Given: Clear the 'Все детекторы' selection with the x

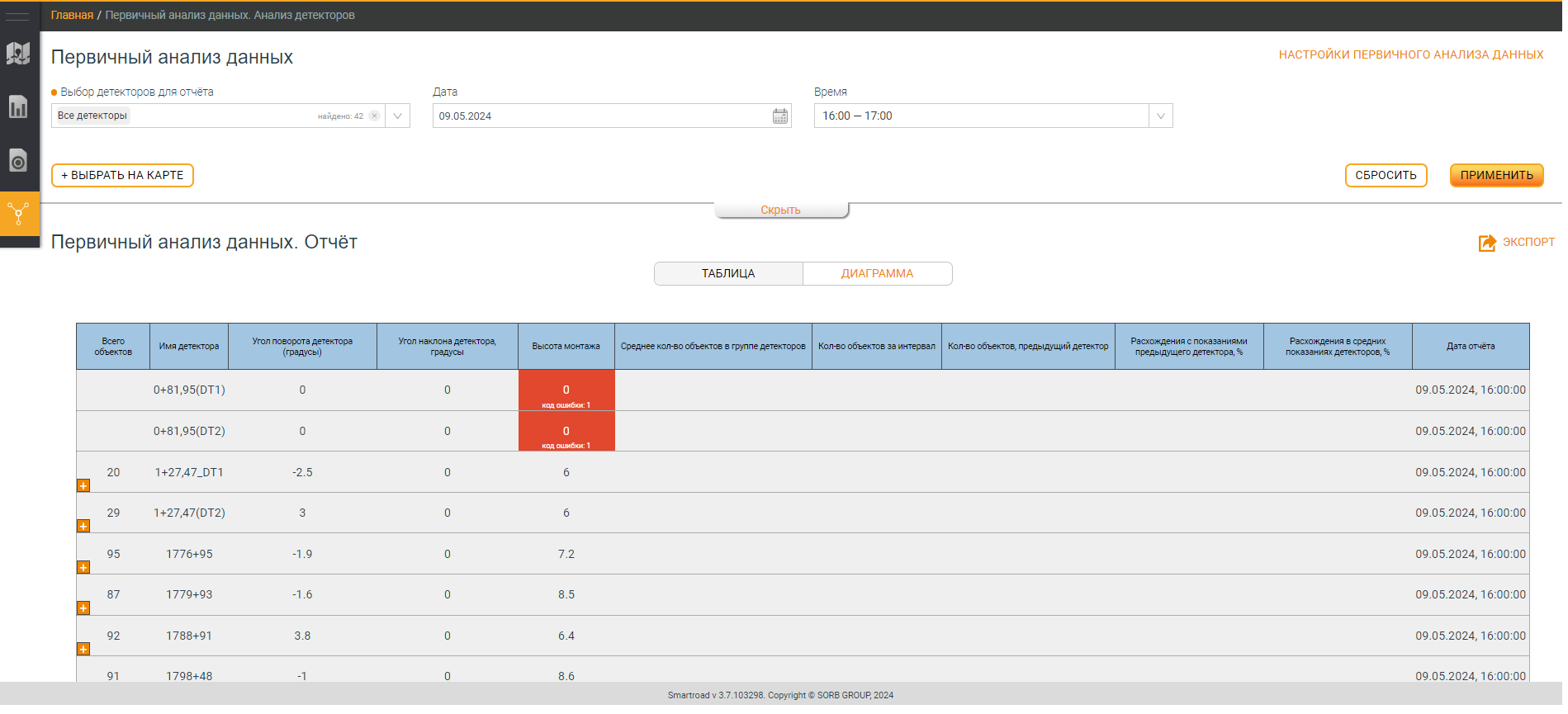Looking at the screenshot, I should point(375,116).
